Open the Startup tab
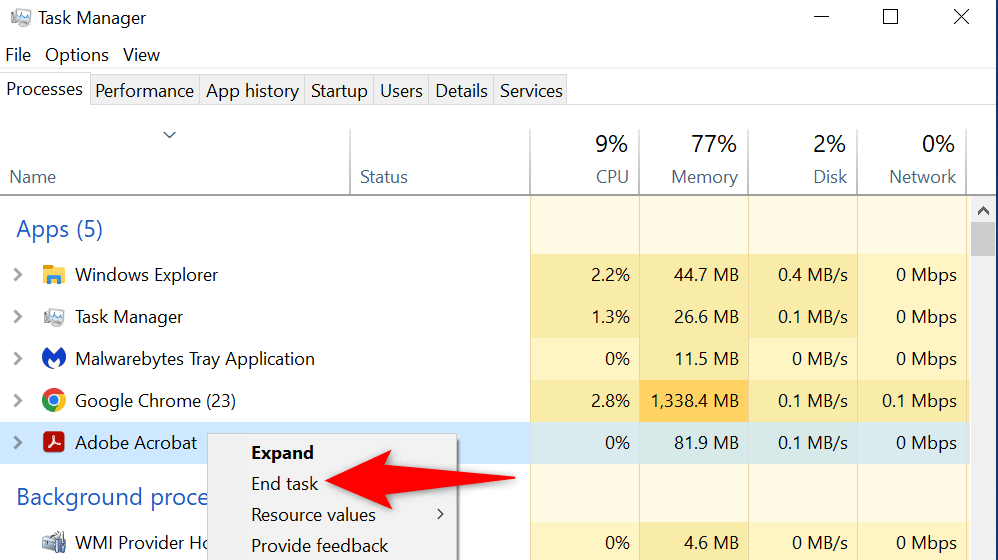The height and width of the screenshot is (560, 998). [339, 91]
